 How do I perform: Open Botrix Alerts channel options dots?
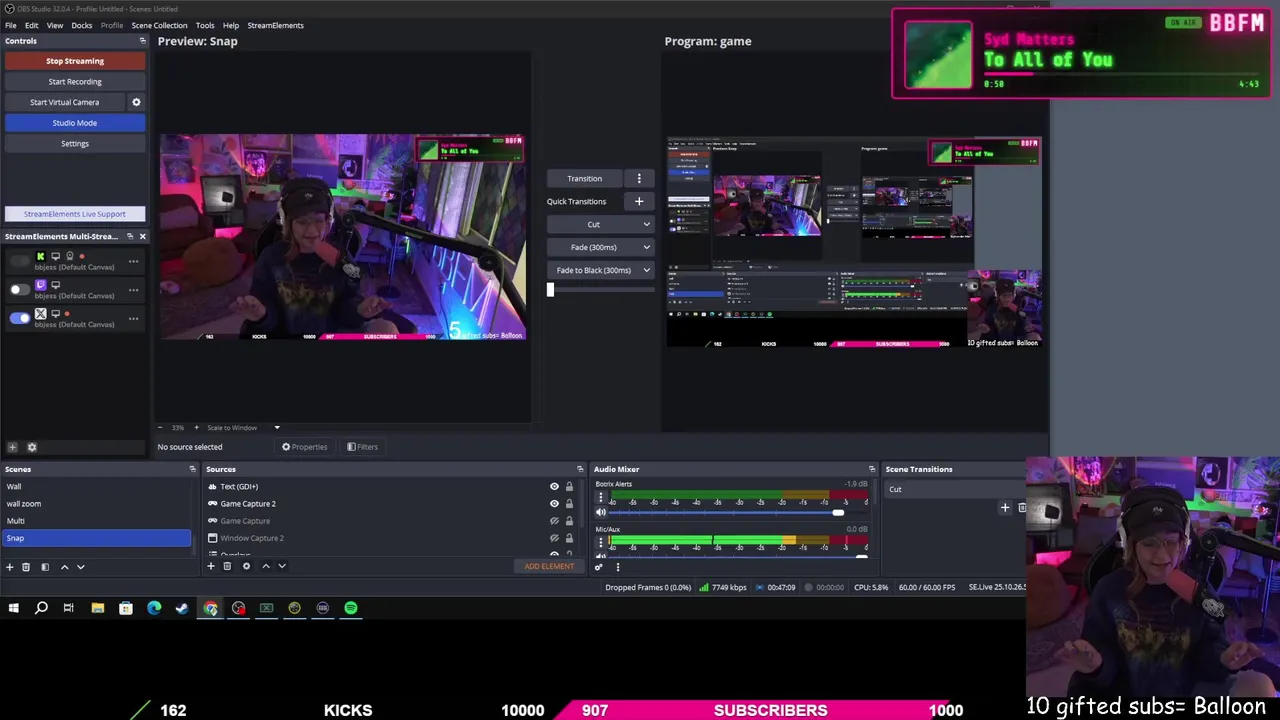pos(600,497)
